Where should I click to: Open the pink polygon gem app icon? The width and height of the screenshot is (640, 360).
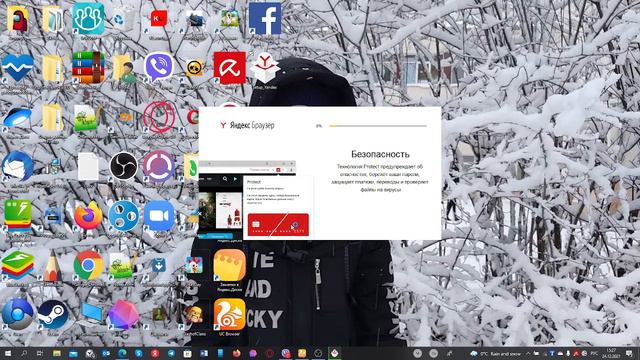click(x=123, y=315)
